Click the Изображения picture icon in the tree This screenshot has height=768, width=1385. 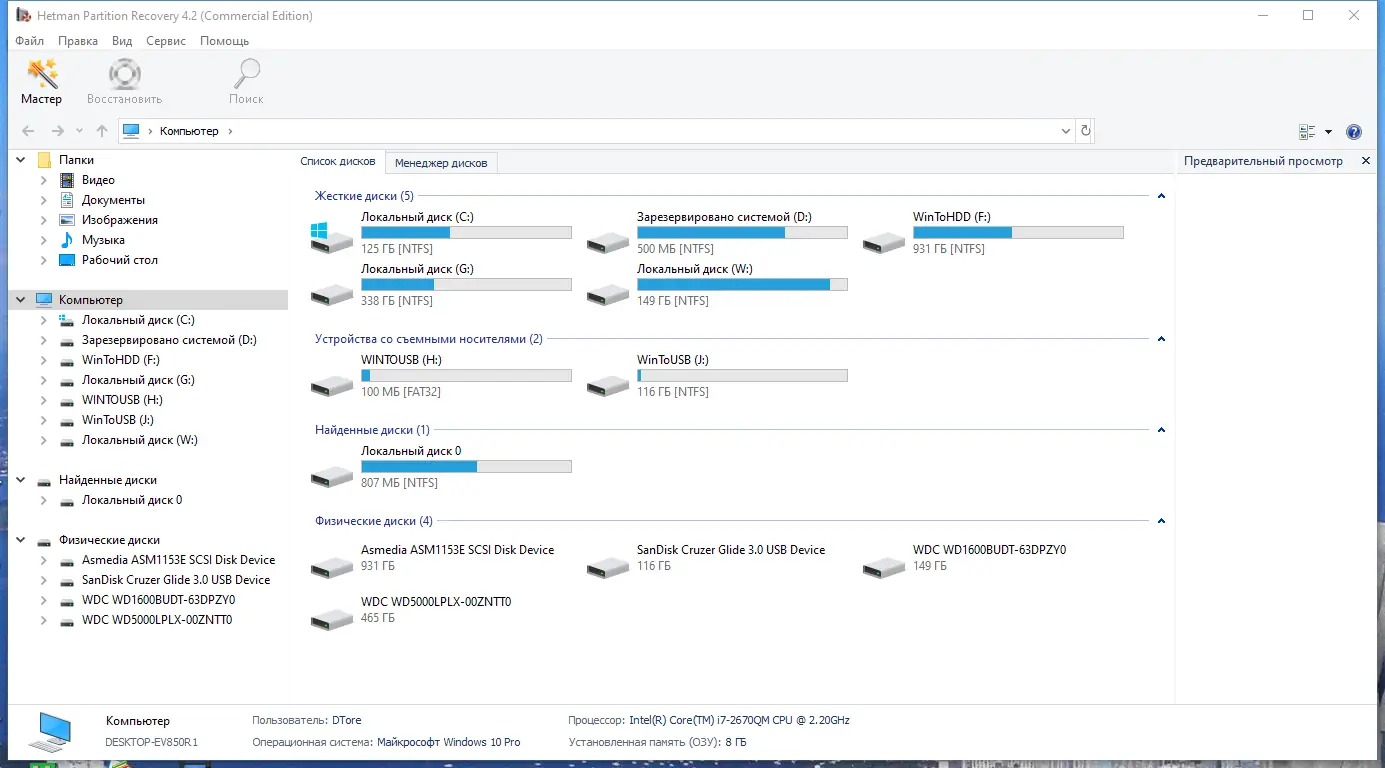[x=67, y=220]
